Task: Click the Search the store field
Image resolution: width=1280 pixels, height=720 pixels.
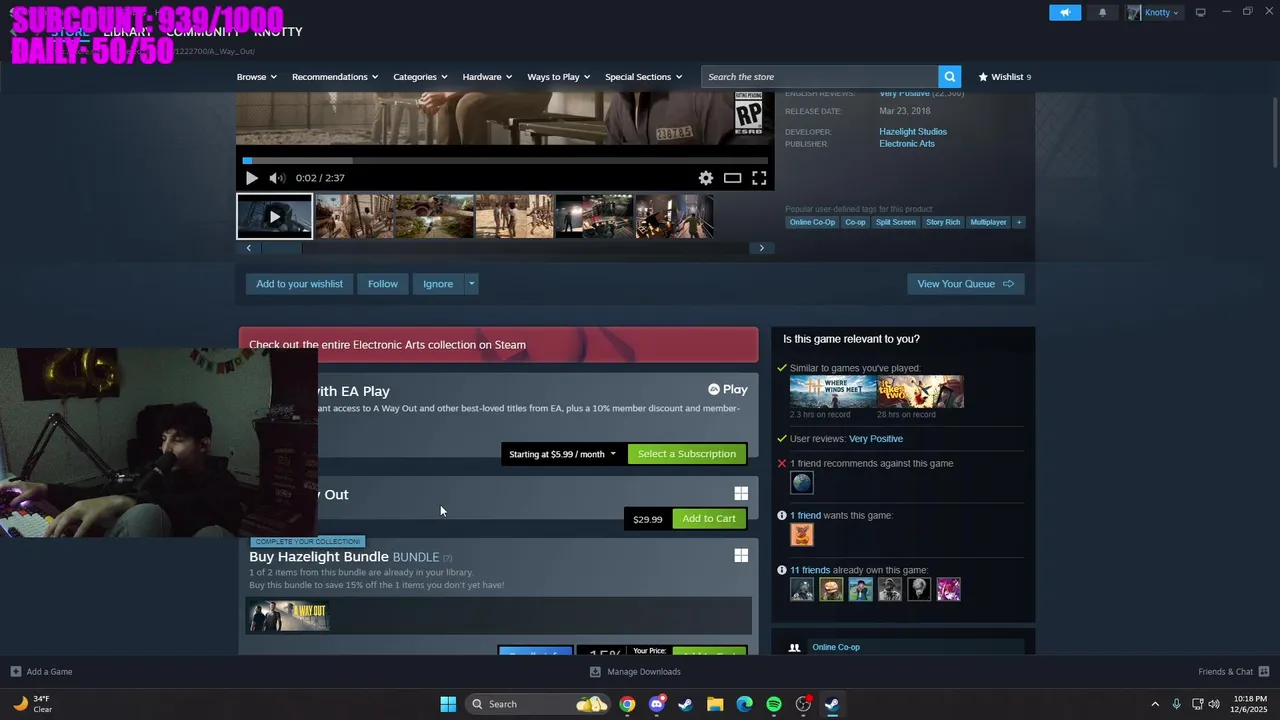Action: pos(820,77)
